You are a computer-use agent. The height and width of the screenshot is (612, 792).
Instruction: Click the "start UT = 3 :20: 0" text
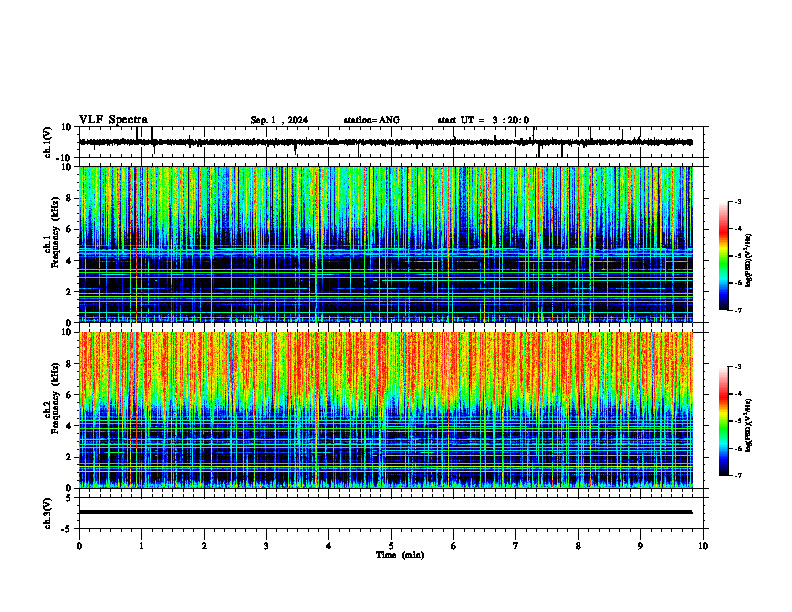click(x=483, y=120)
